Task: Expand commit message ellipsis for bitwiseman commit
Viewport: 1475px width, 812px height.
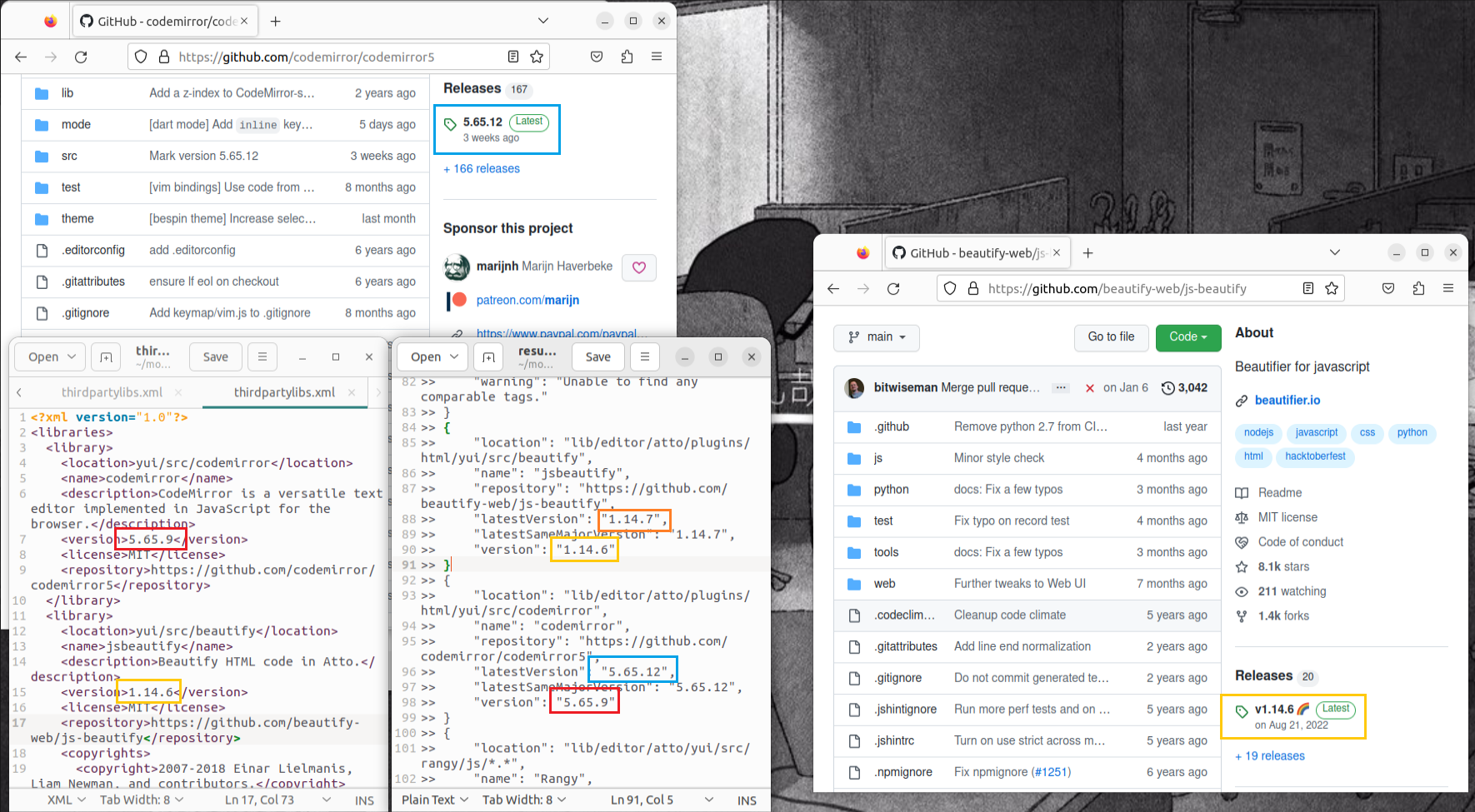Action: [1061, 387]
